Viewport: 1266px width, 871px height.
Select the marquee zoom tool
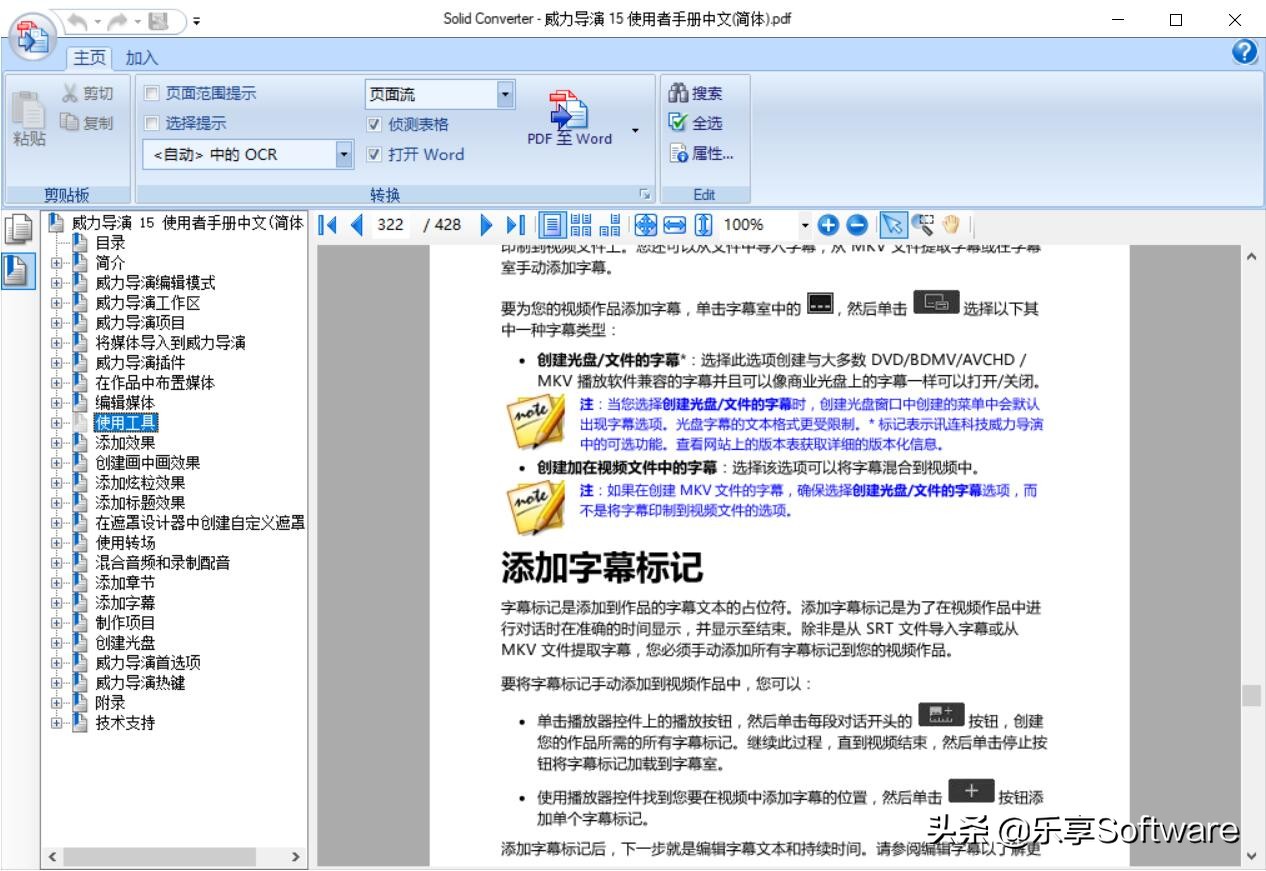tap(921, 225)
